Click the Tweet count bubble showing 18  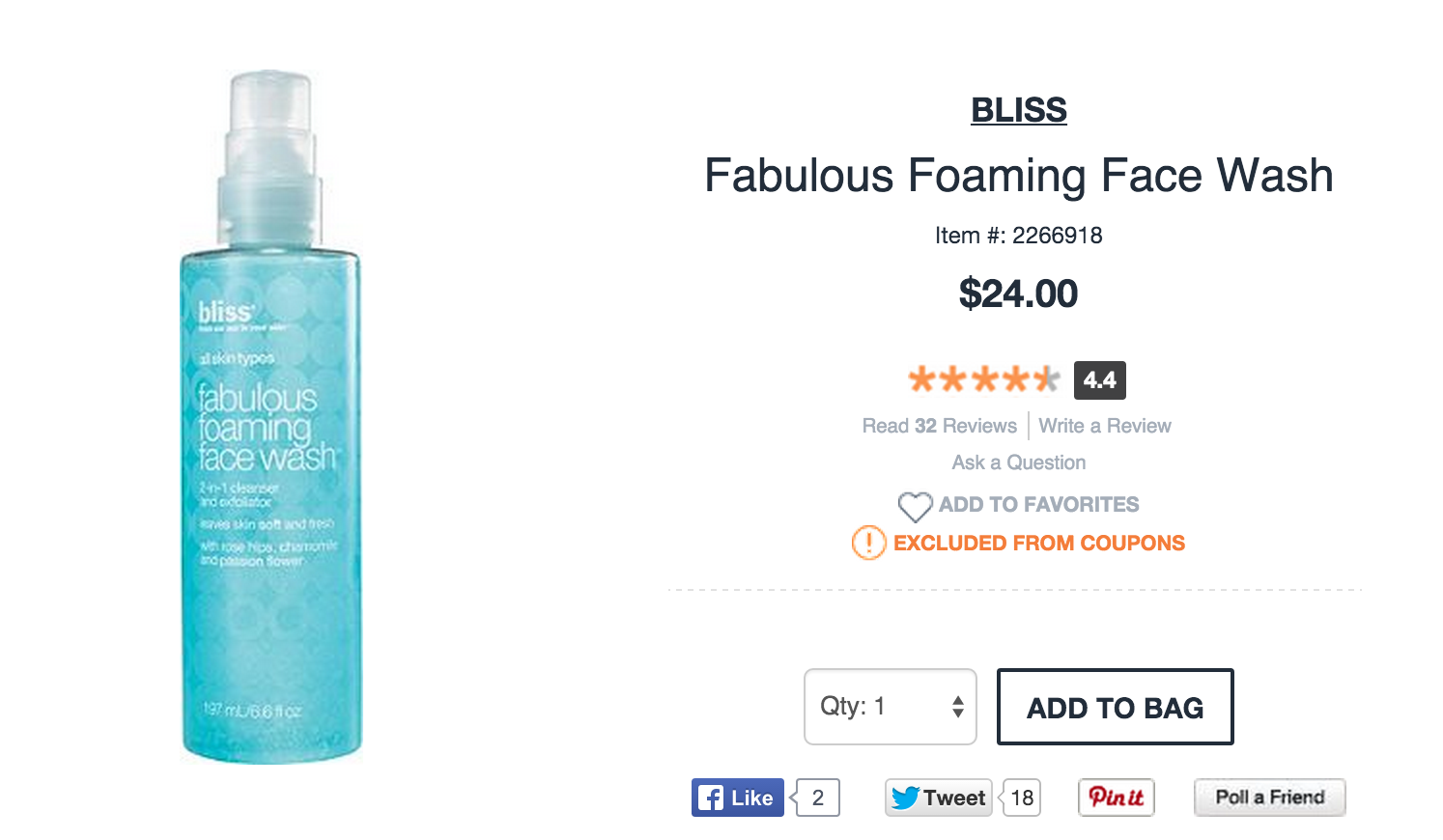[1022, 798]
